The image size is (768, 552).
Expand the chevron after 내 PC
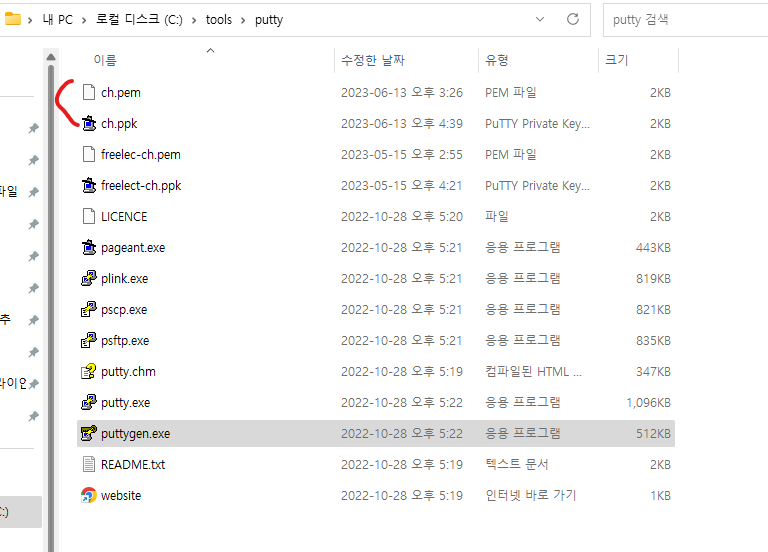point(84,20)
